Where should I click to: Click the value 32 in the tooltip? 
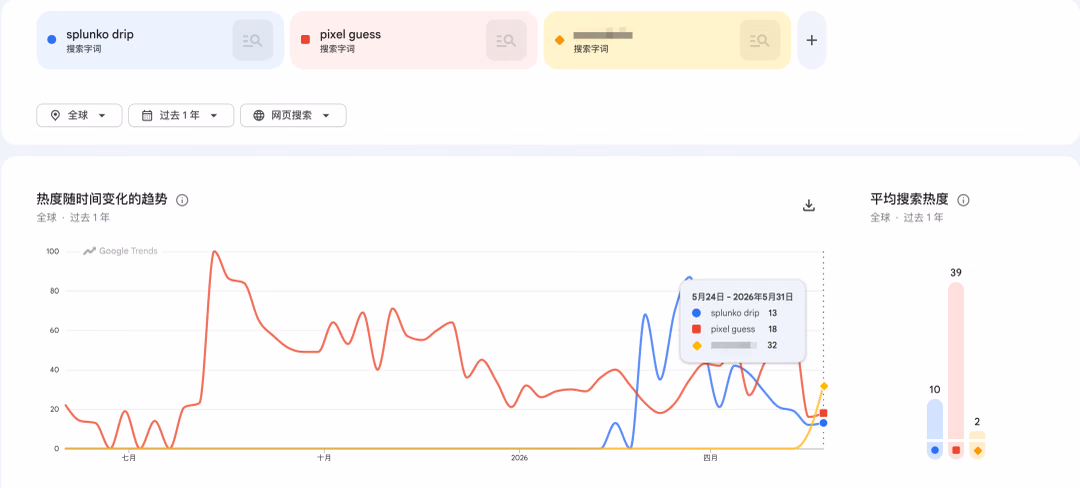(772, 345)
